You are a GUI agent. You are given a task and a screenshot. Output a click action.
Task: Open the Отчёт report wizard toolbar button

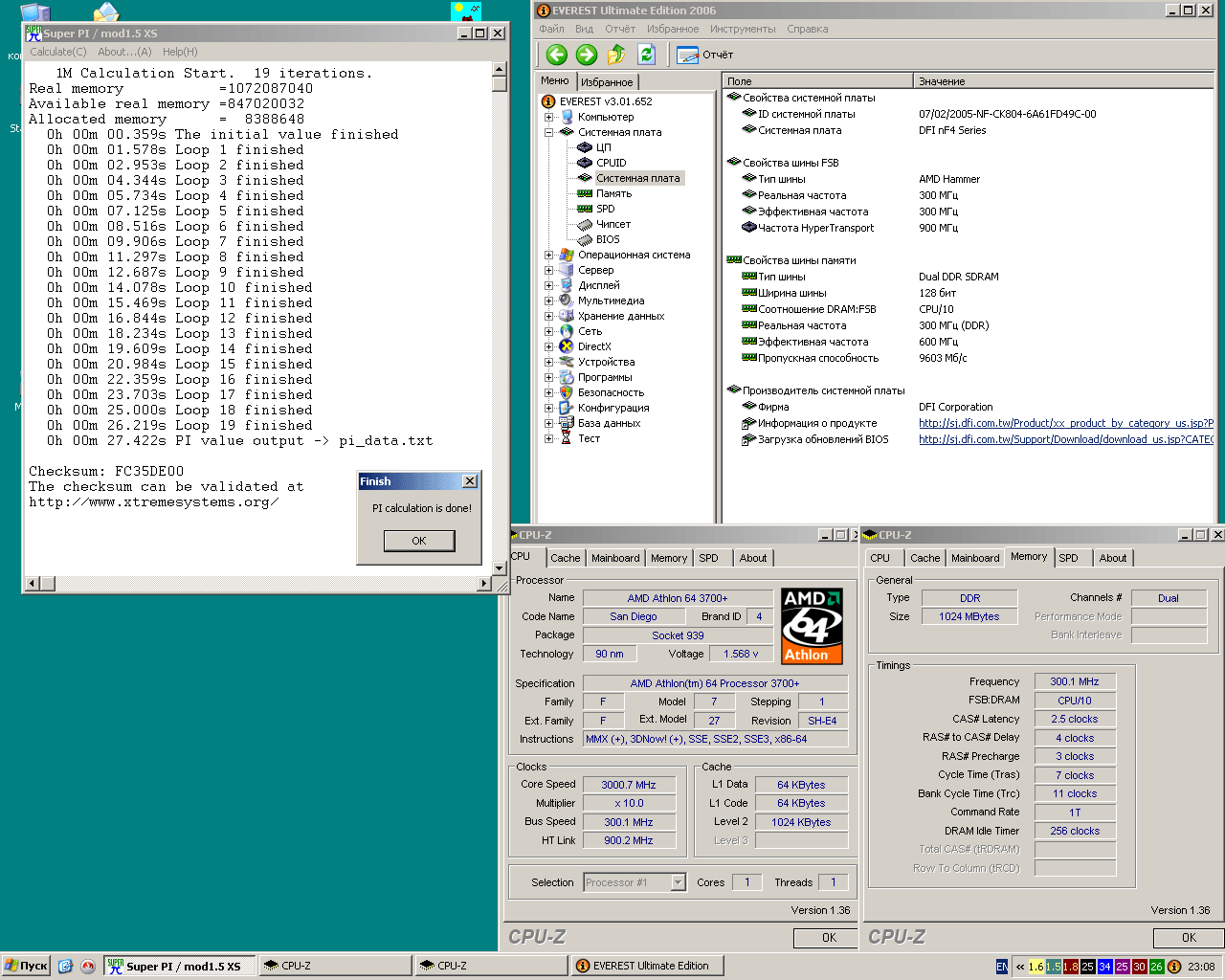[705, 55]
